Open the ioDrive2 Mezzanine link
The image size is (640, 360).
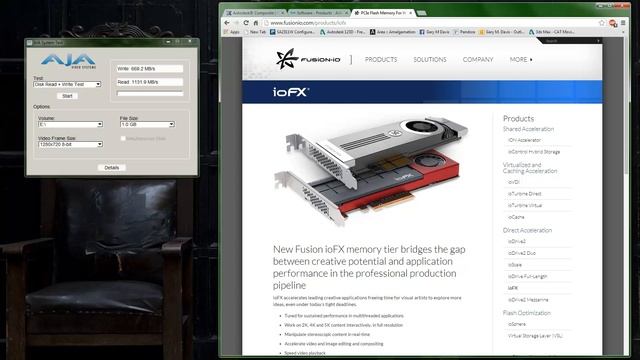528,300
